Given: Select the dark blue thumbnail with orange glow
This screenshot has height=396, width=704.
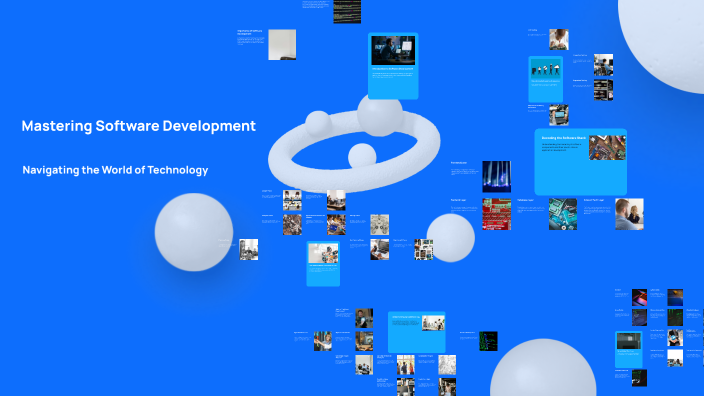Looking at the screenshot, I should [675, 298].
